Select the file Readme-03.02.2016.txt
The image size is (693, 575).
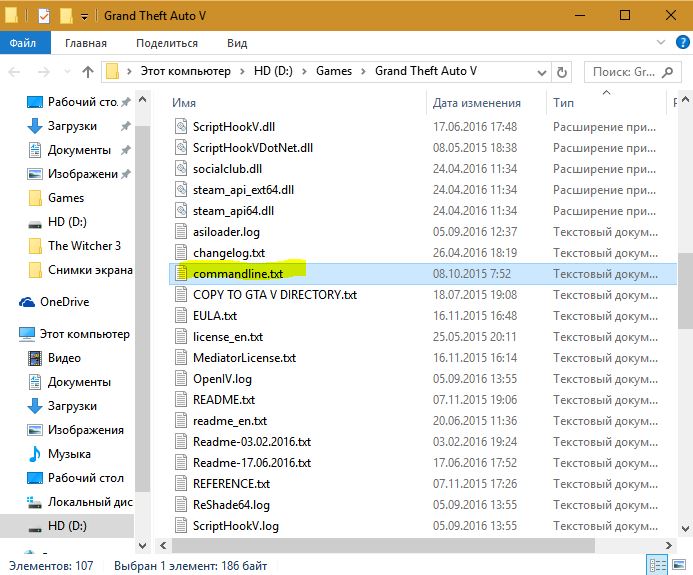pos(252,442)
